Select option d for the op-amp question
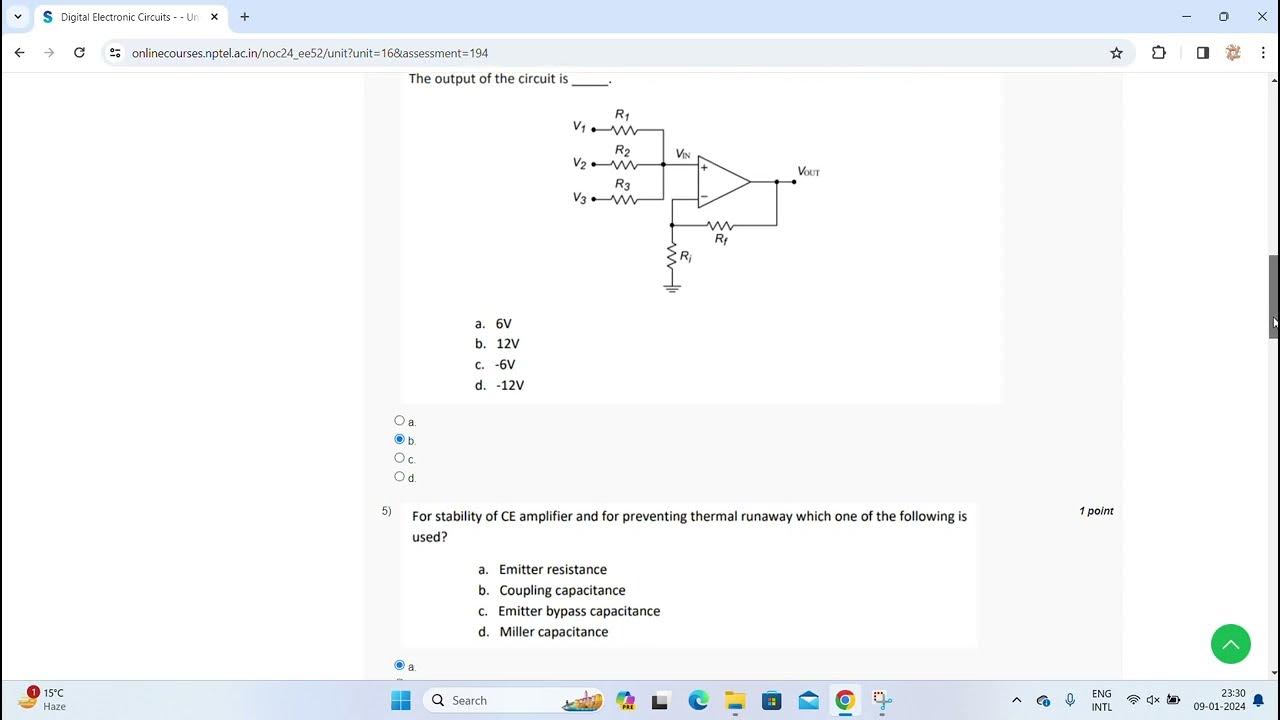1280x720 pixels. (x=400, y=476)
